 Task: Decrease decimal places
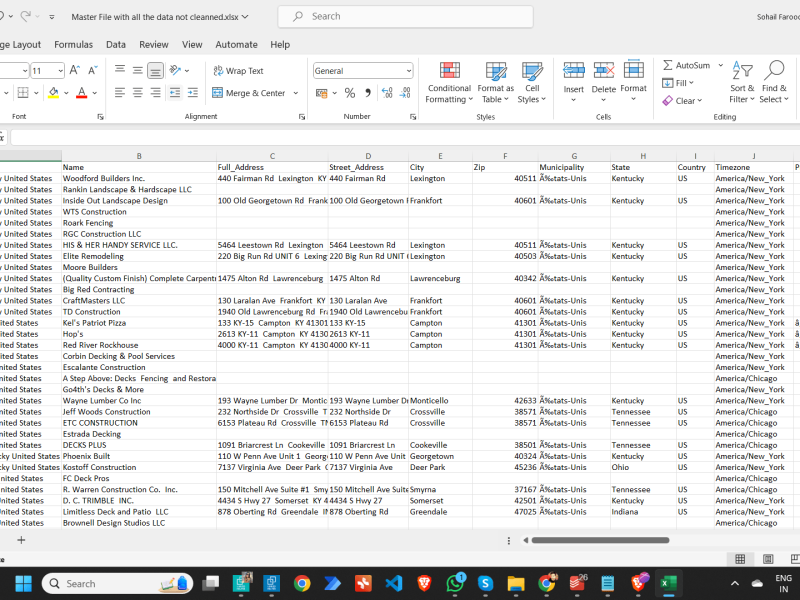(405, 93)
